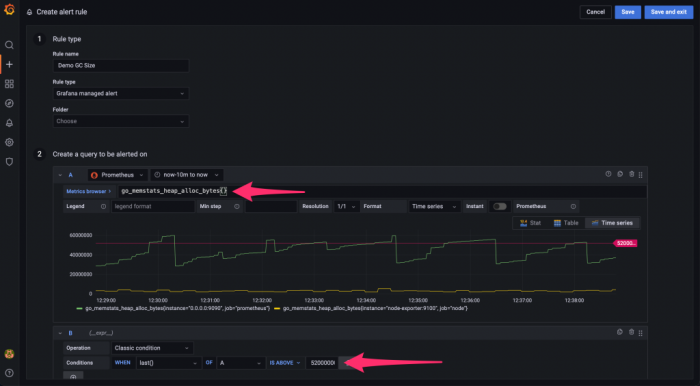Viewport: 700px width, 386px height.
Task: Click the time range clock icon
Action: point(157,175)
